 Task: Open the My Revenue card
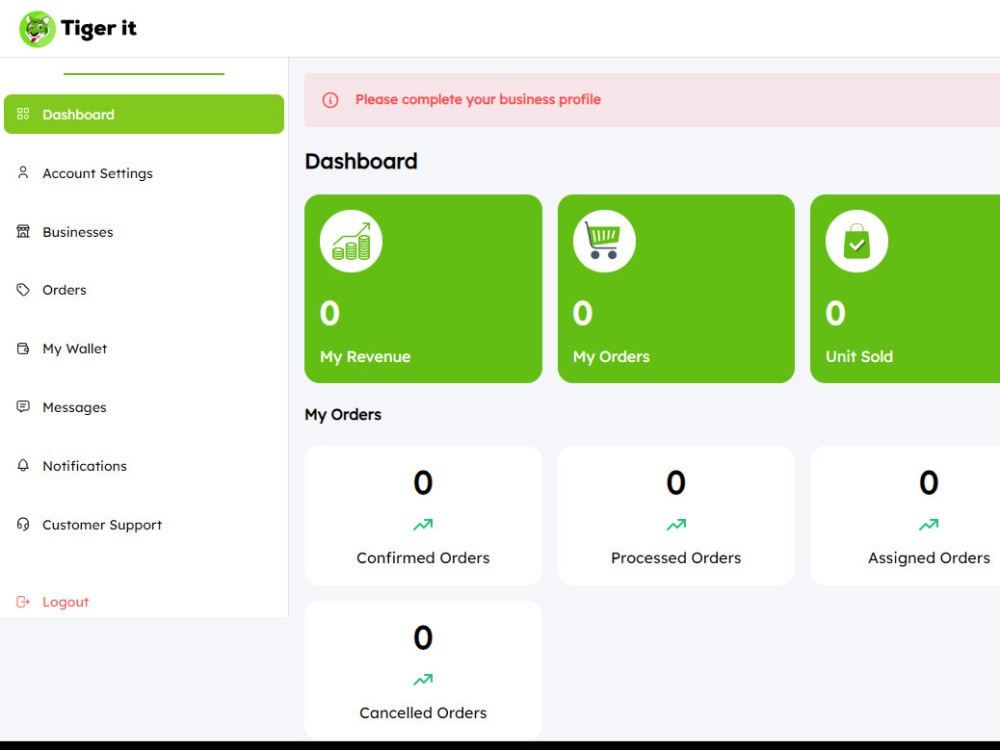click(x=423, y=288)
